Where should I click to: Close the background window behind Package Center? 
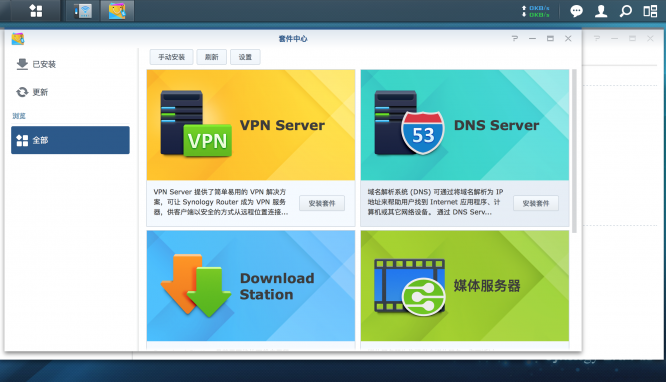pyautogui.click(x=650, y=38)
